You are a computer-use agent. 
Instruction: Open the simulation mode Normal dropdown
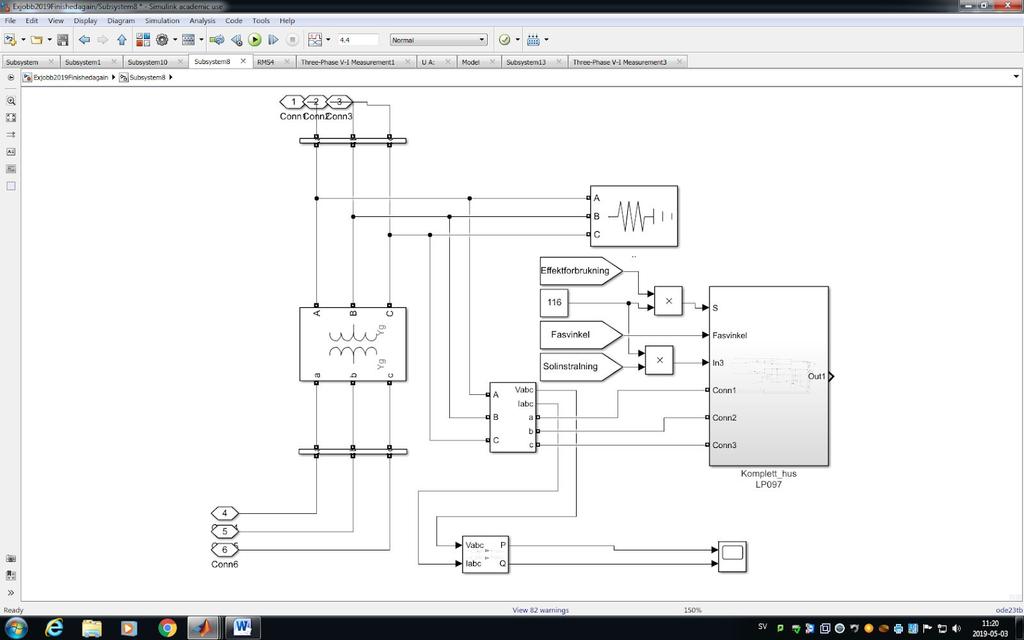[x=438, y=40]
